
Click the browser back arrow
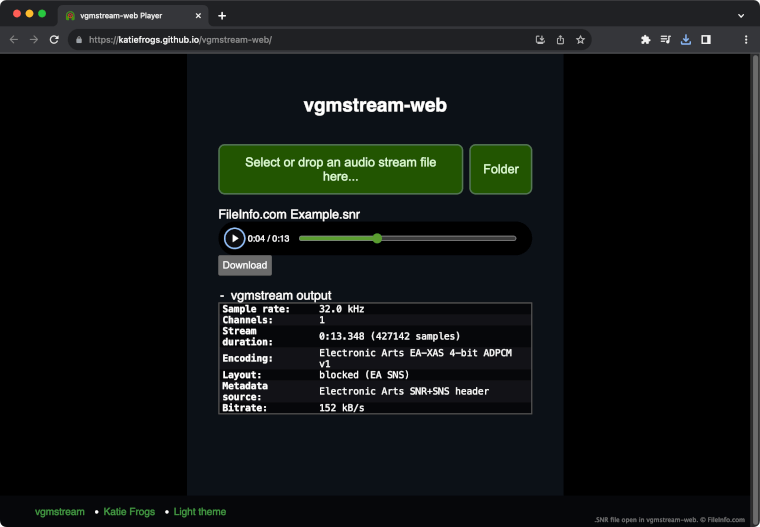(14, 40)
